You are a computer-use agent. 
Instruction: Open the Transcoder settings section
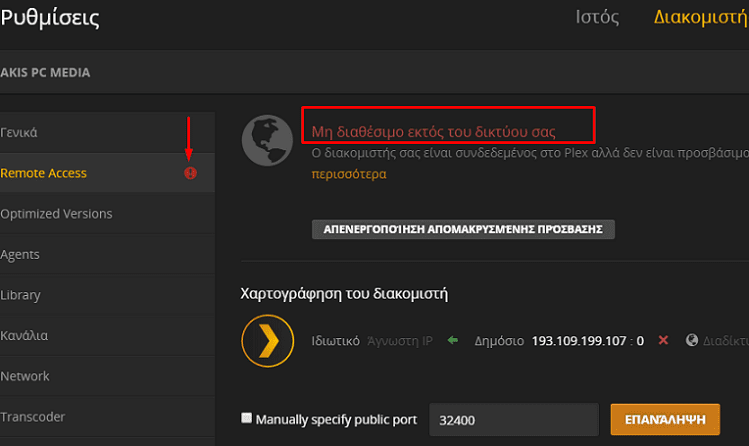tap(107, 416)
